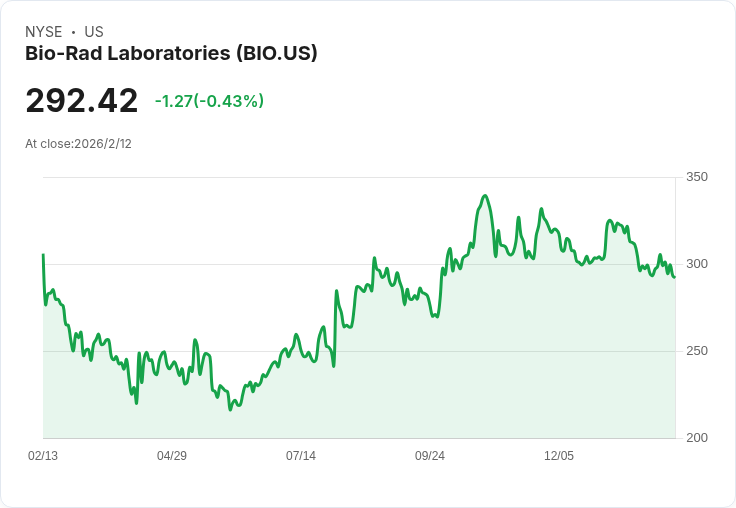Select the 04/29 date on x-axis
This screenshot has height=508, width=736.
point(172,456)
